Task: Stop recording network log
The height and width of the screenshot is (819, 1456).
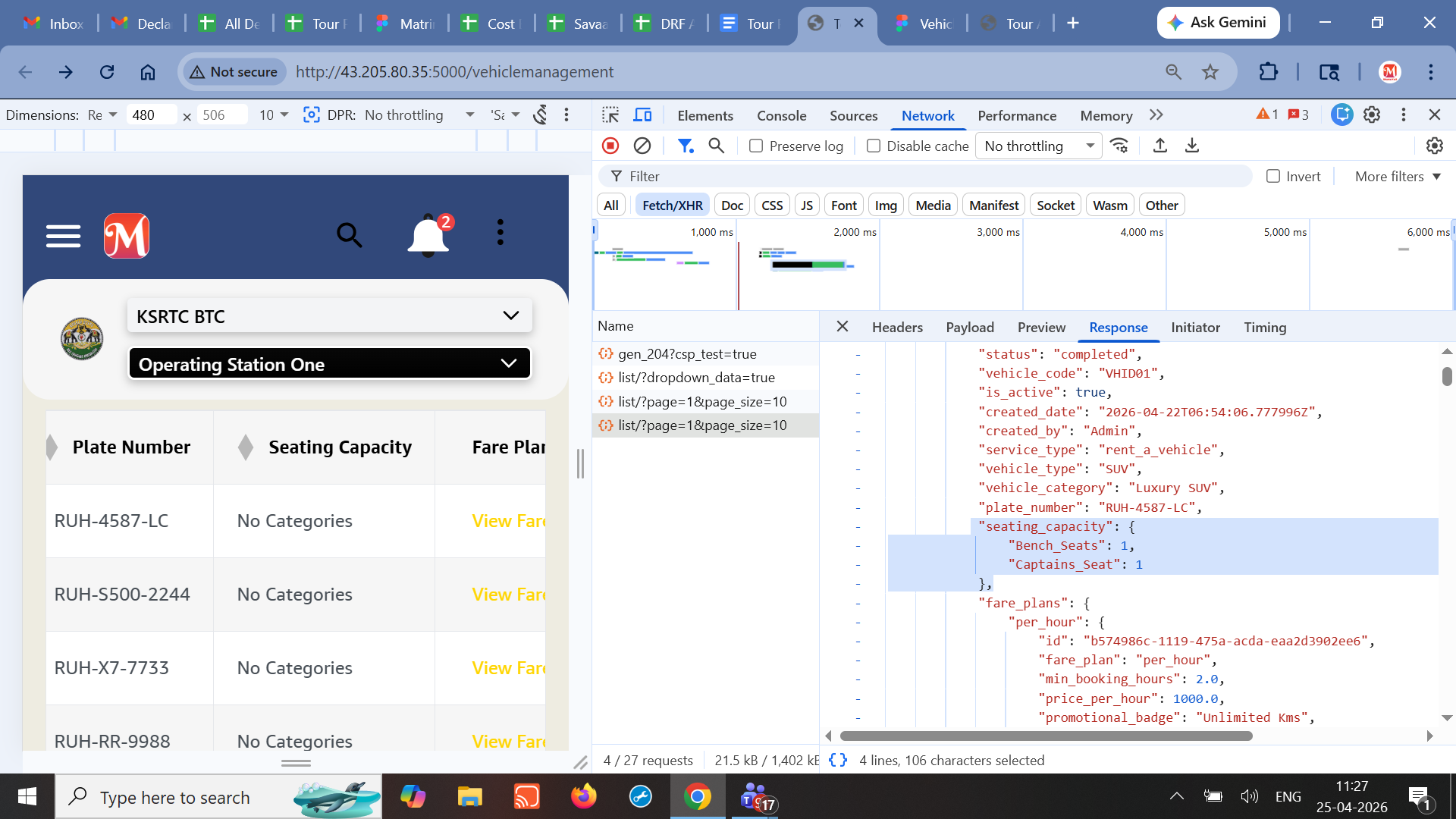Action: tap(610, 146)
